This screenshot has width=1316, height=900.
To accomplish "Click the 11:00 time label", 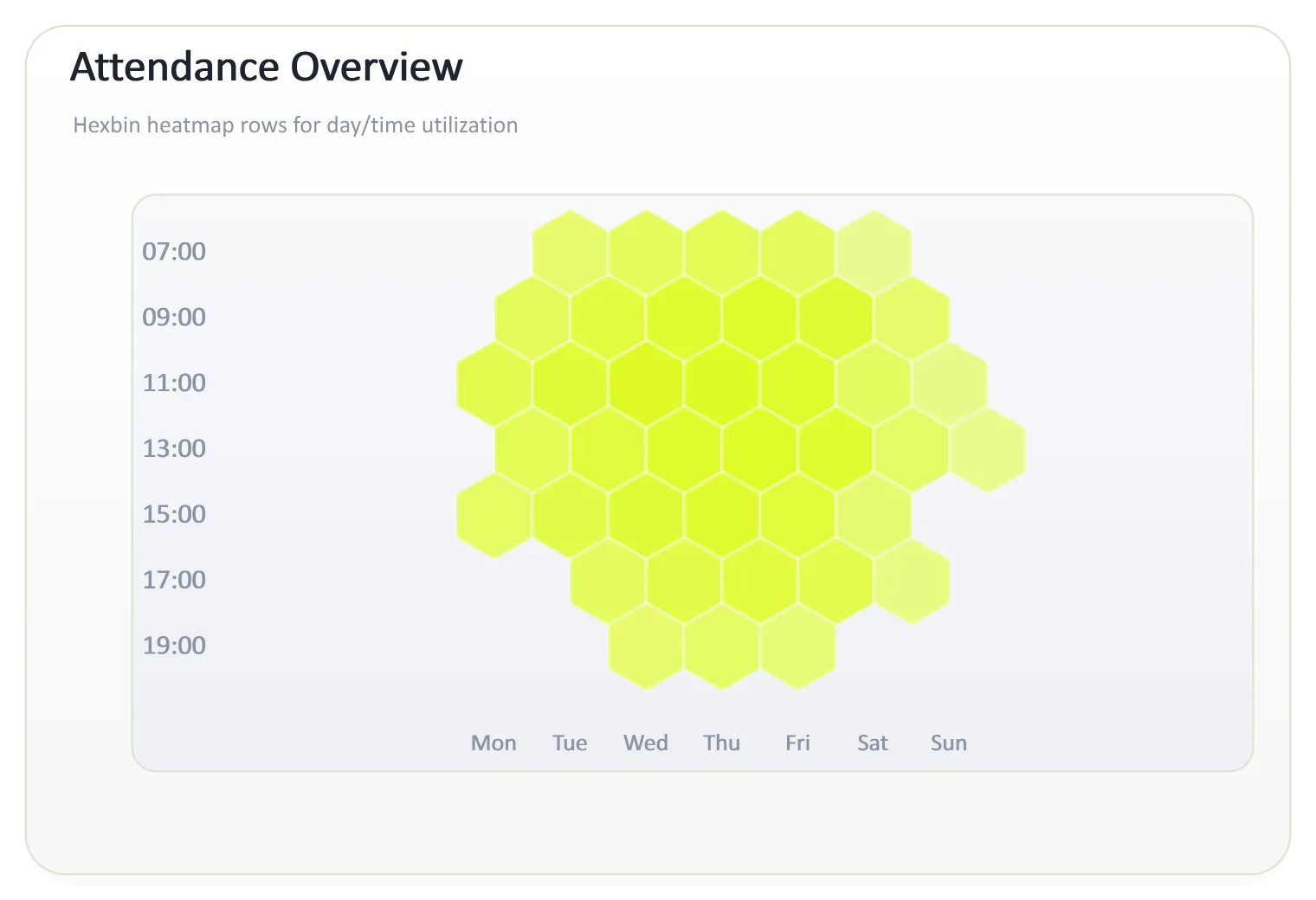I will (x=174, y=383).
